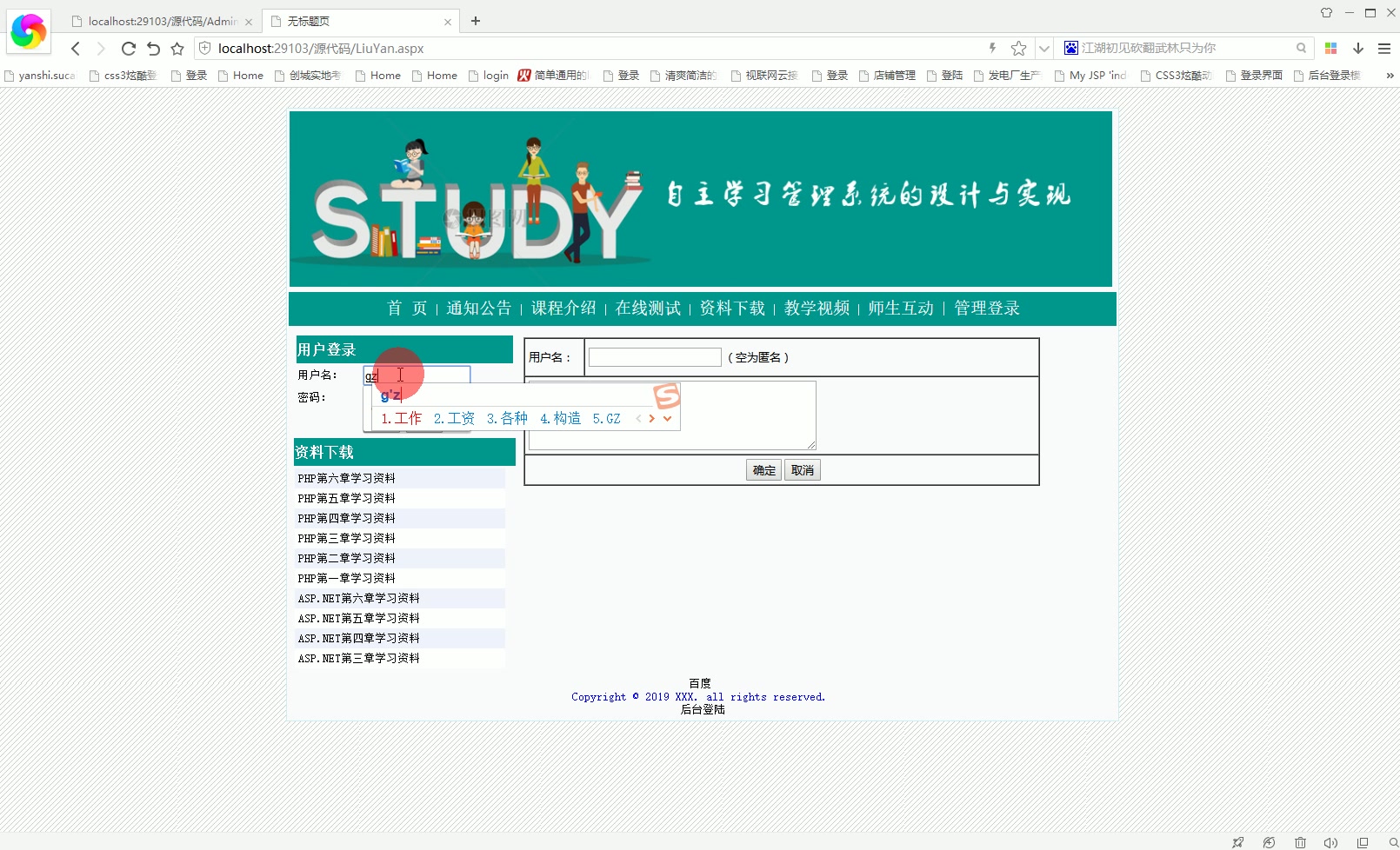Open 师生互动 in the navigation menu
1400x850 pixels.
901,309
